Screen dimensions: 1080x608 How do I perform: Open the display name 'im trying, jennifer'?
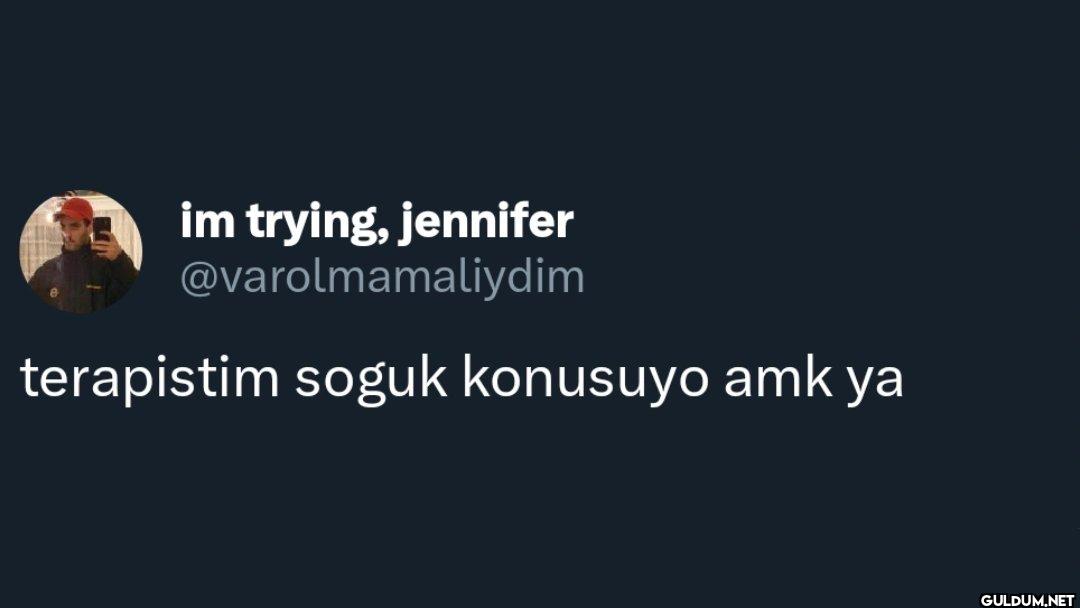(x=377, y=222)
